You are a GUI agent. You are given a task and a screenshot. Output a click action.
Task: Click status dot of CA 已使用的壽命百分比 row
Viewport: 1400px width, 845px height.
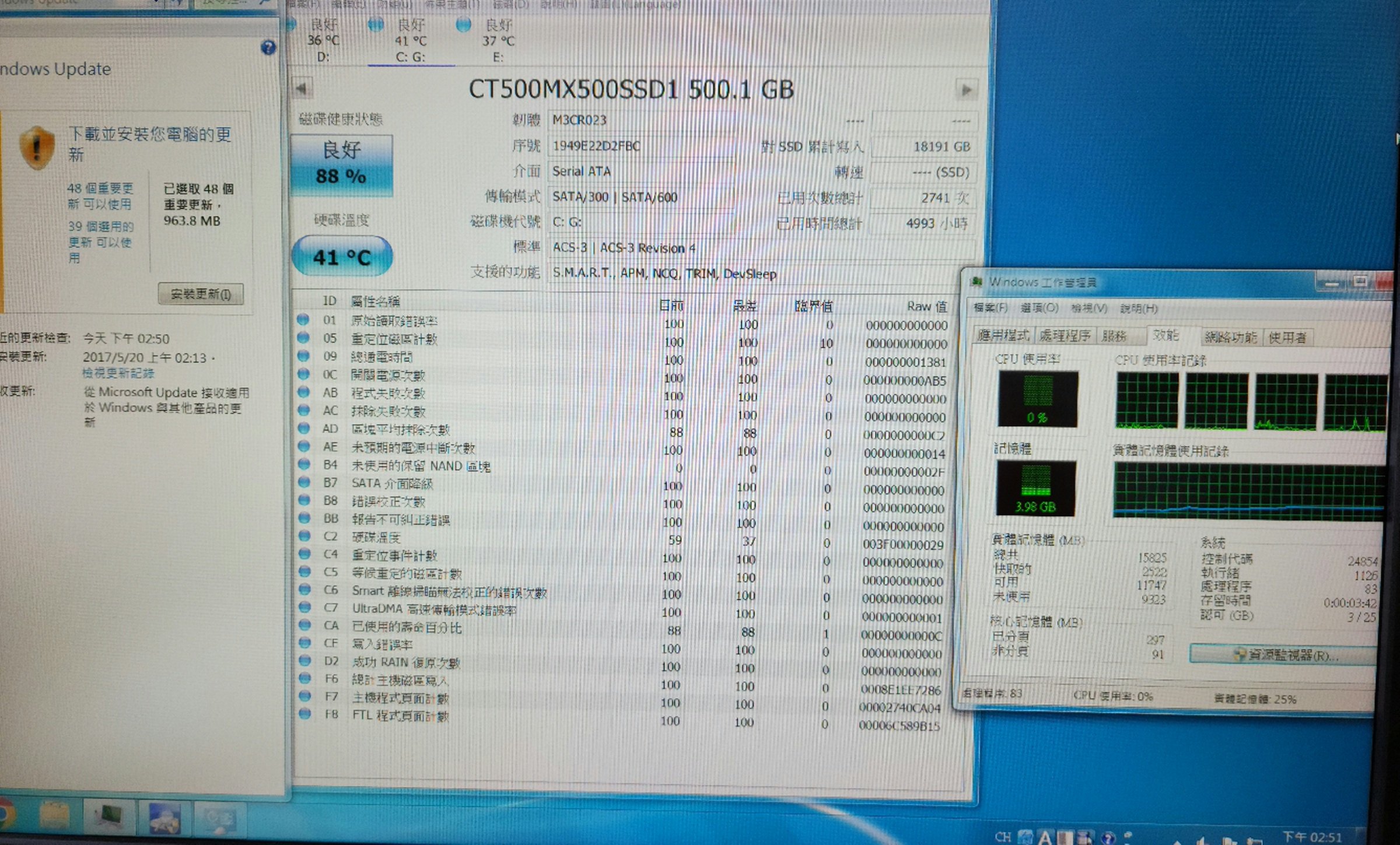tap(304, 625)
